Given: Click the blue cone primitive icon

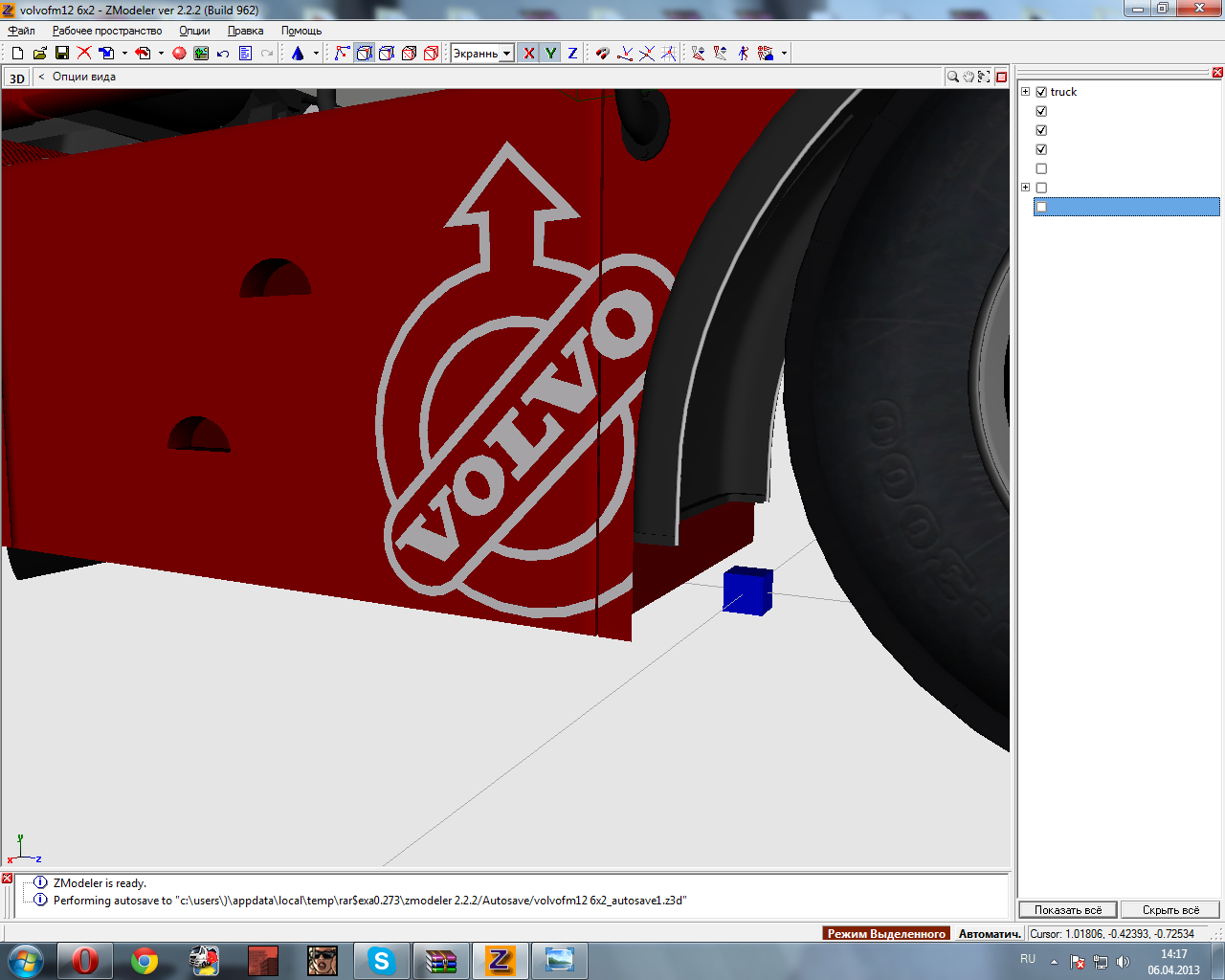Looking at the screenshot, I should 298,54.
